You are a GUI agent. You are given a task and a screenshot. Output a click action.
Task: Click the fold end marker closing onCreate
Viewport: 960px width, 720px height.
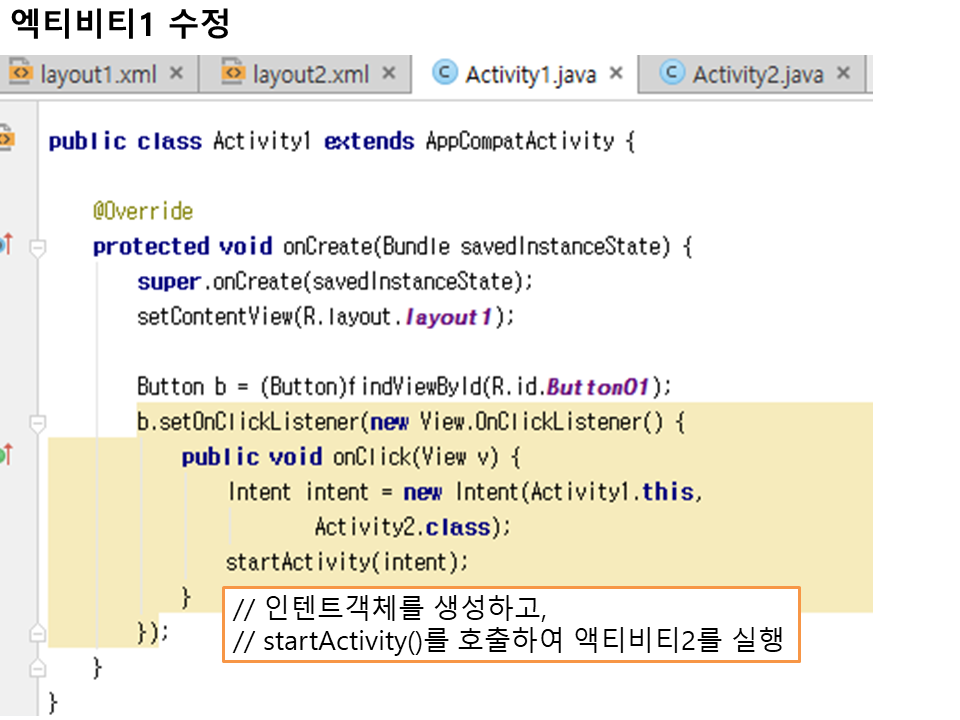38,667
